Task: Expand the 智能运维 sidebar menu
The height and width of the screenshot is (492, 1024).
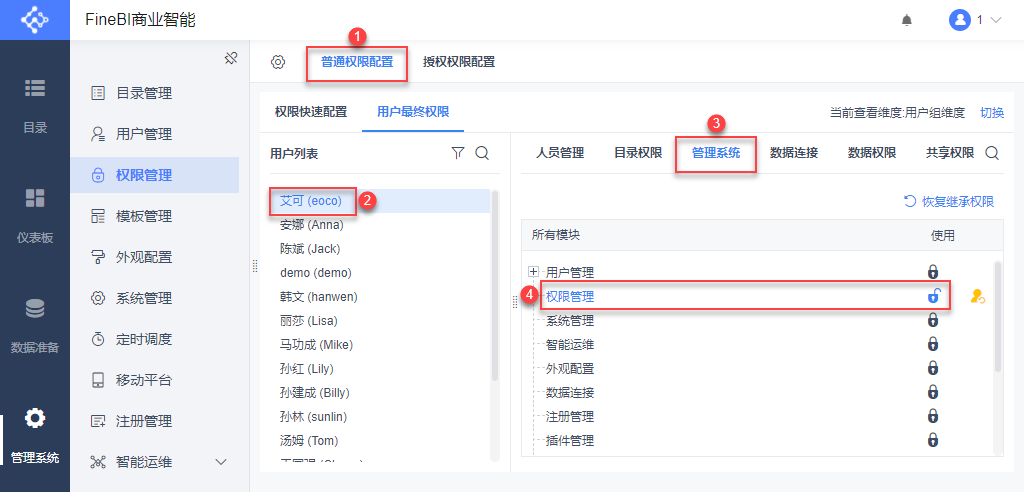Action: [x=222, y=462]
